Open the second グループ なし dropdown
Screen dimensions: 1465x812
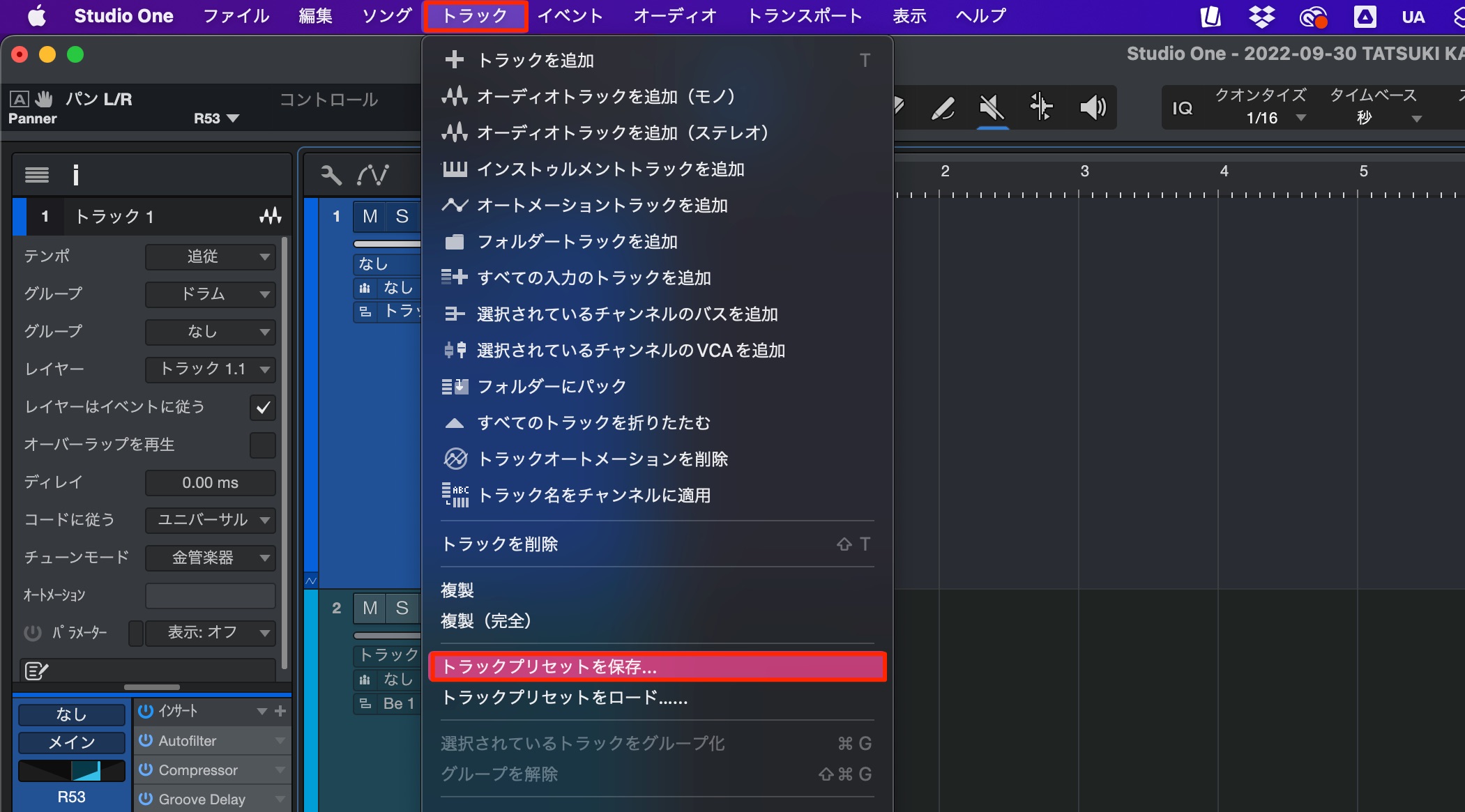tap(211, 332)
